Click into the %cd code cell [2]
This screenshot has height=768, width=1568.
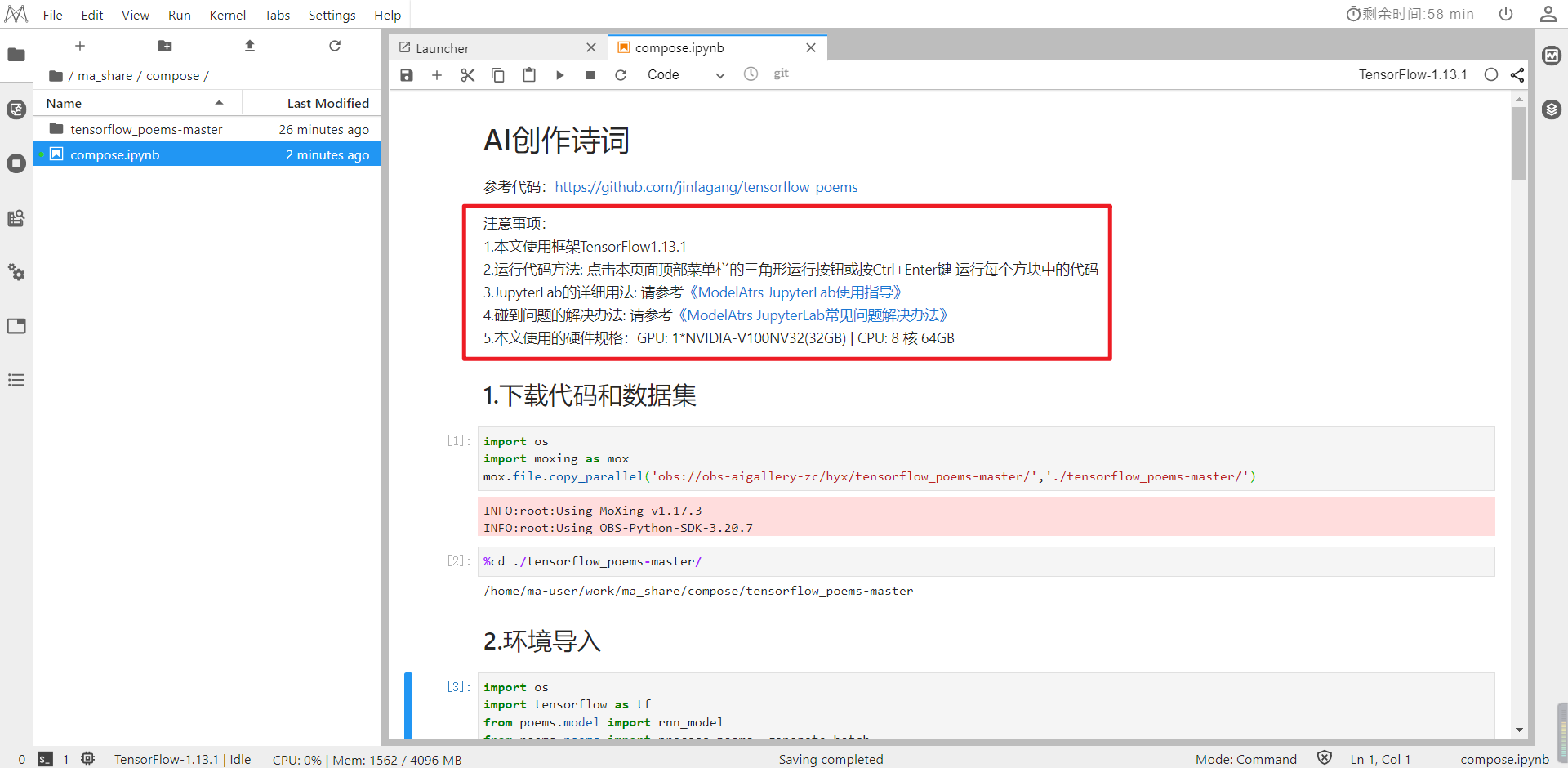[x=986, y=561]
